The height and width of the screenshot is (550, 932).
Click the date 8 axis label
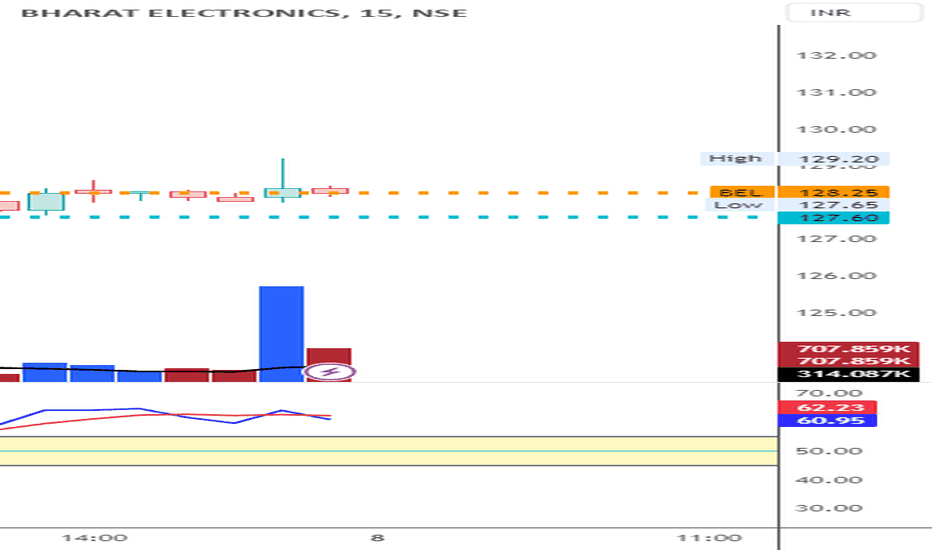click(x=377, y=538)
